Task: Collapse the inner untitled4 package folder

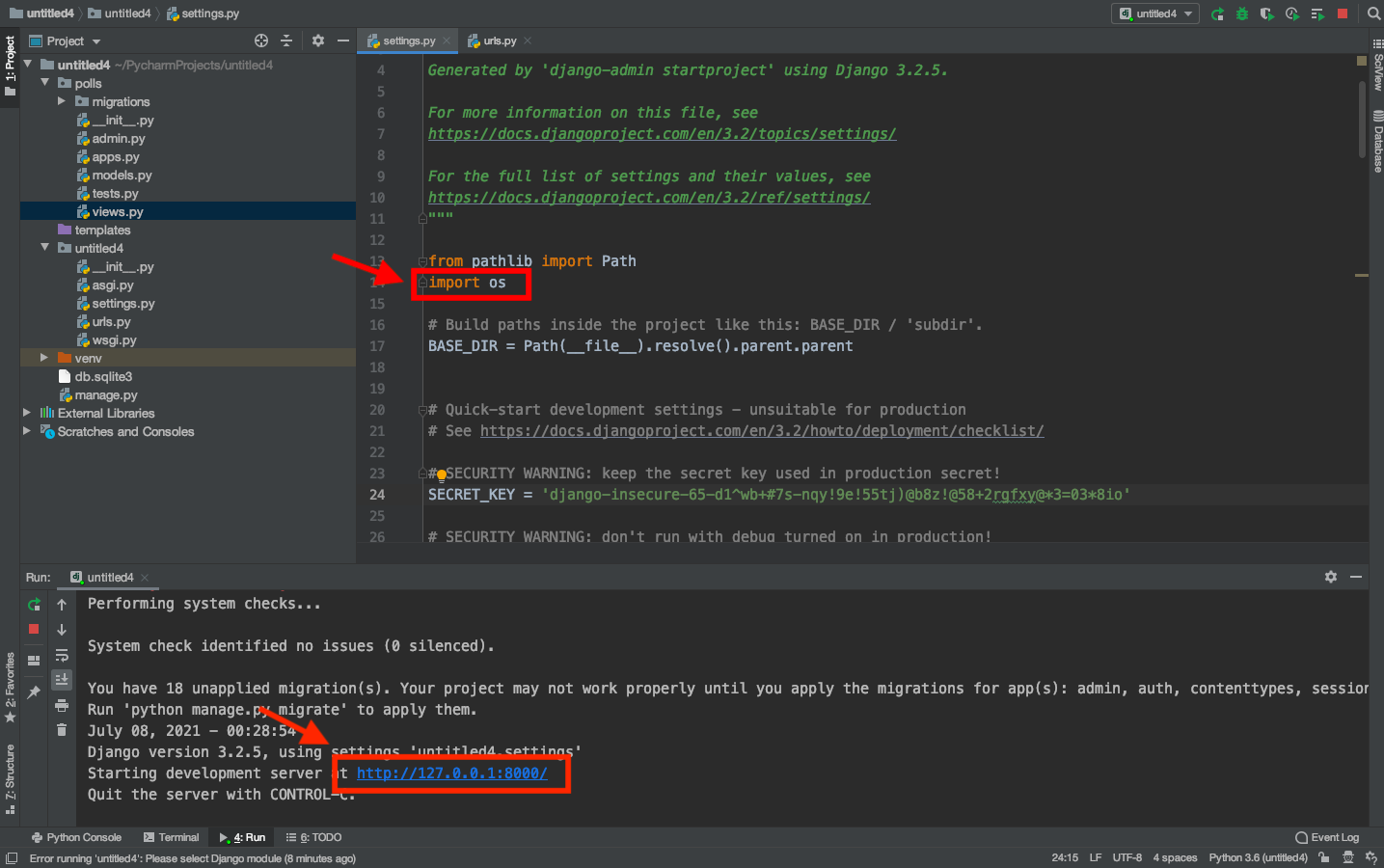Action: point(45,248)
